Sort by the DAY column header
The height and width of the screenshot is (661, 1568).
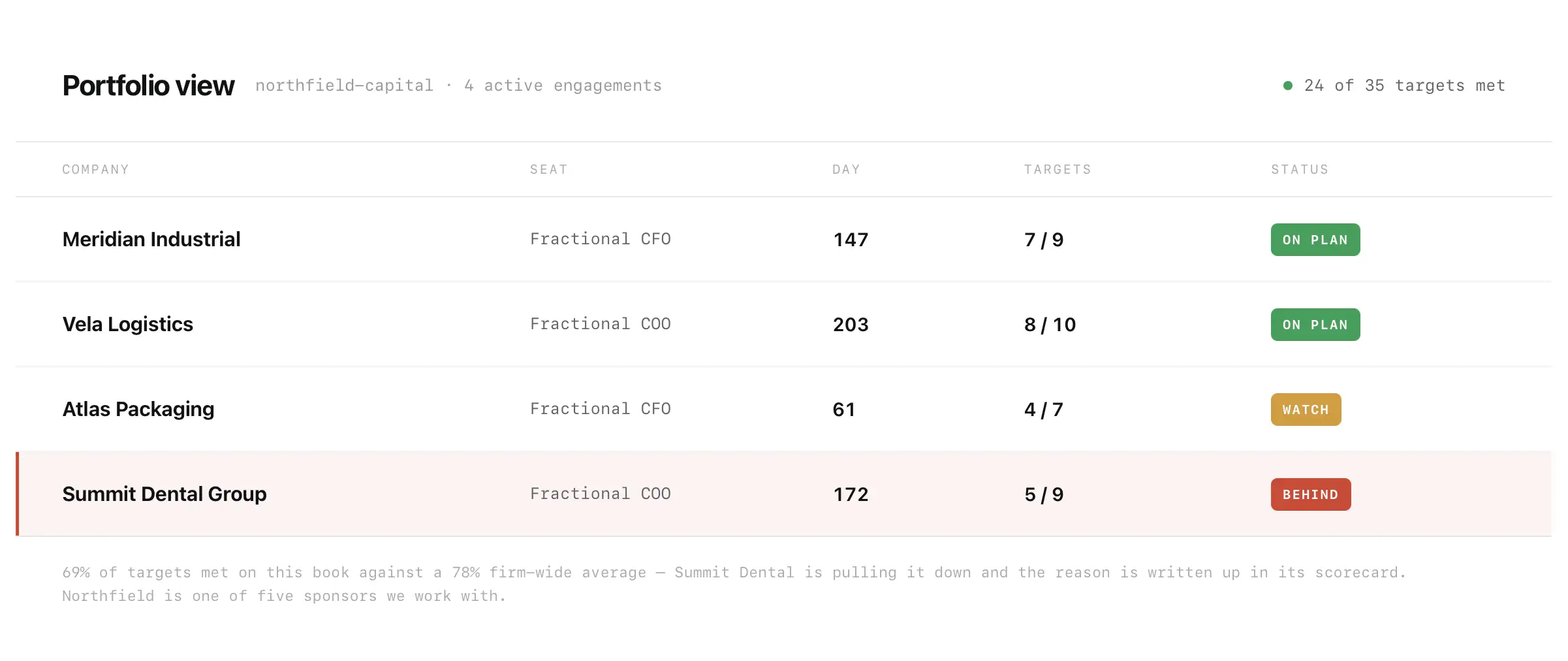[846, 169]
